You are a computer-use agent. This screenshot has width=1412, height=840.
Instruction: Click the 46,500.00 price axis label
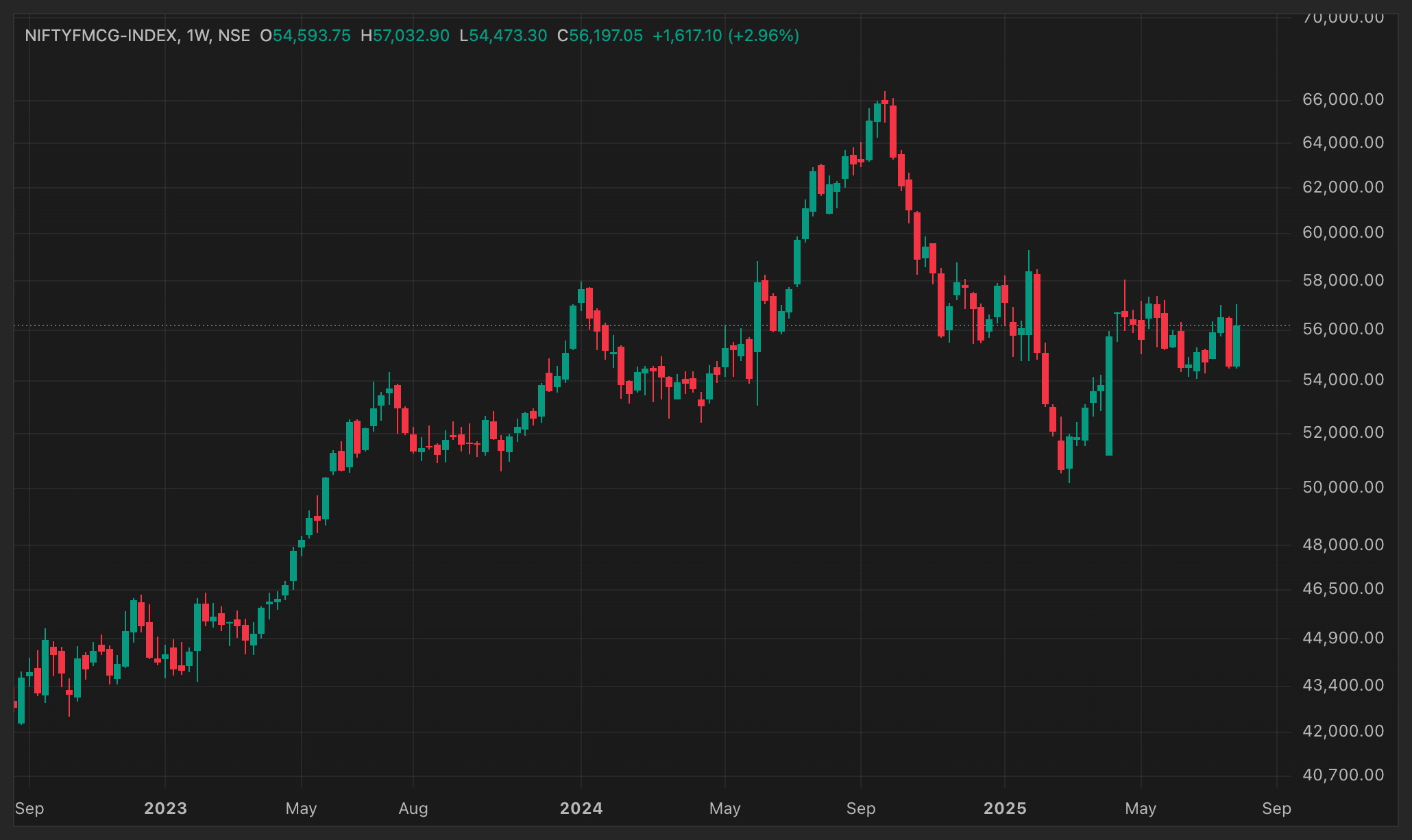(x=1343, y=589)
